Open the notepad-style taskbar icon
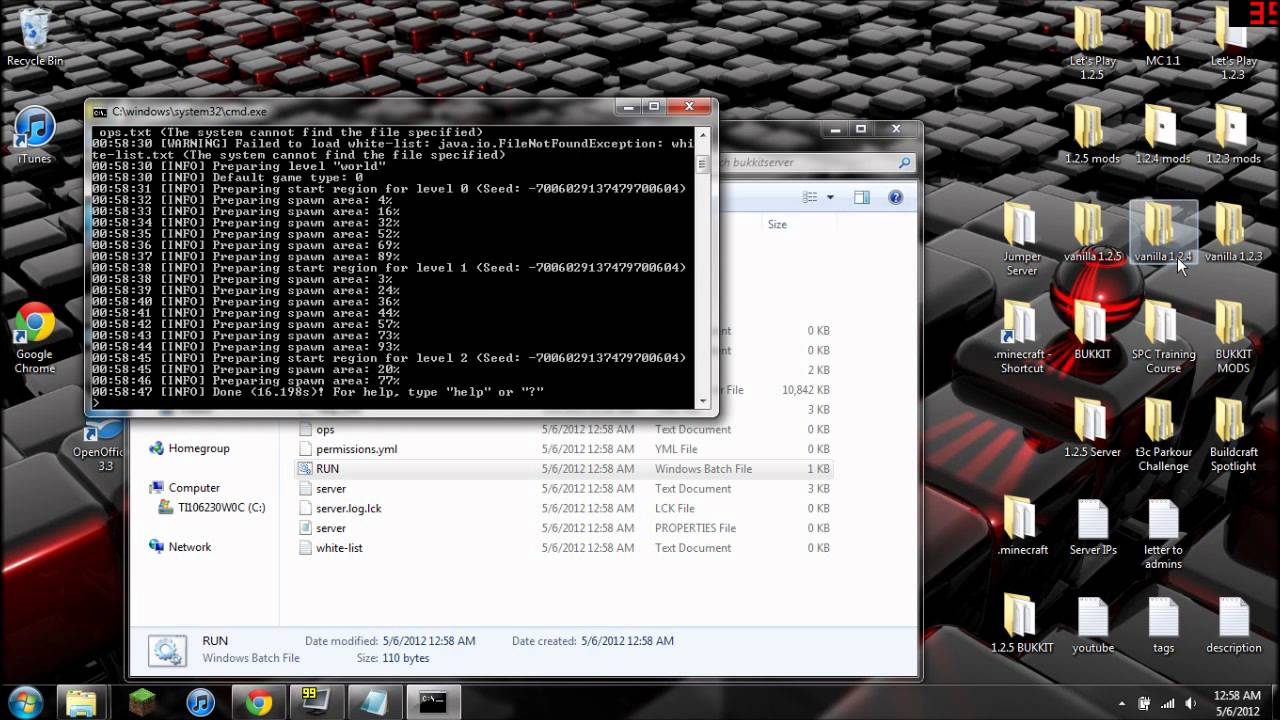This screenshot has width=1280, height=720. [375, 702]
